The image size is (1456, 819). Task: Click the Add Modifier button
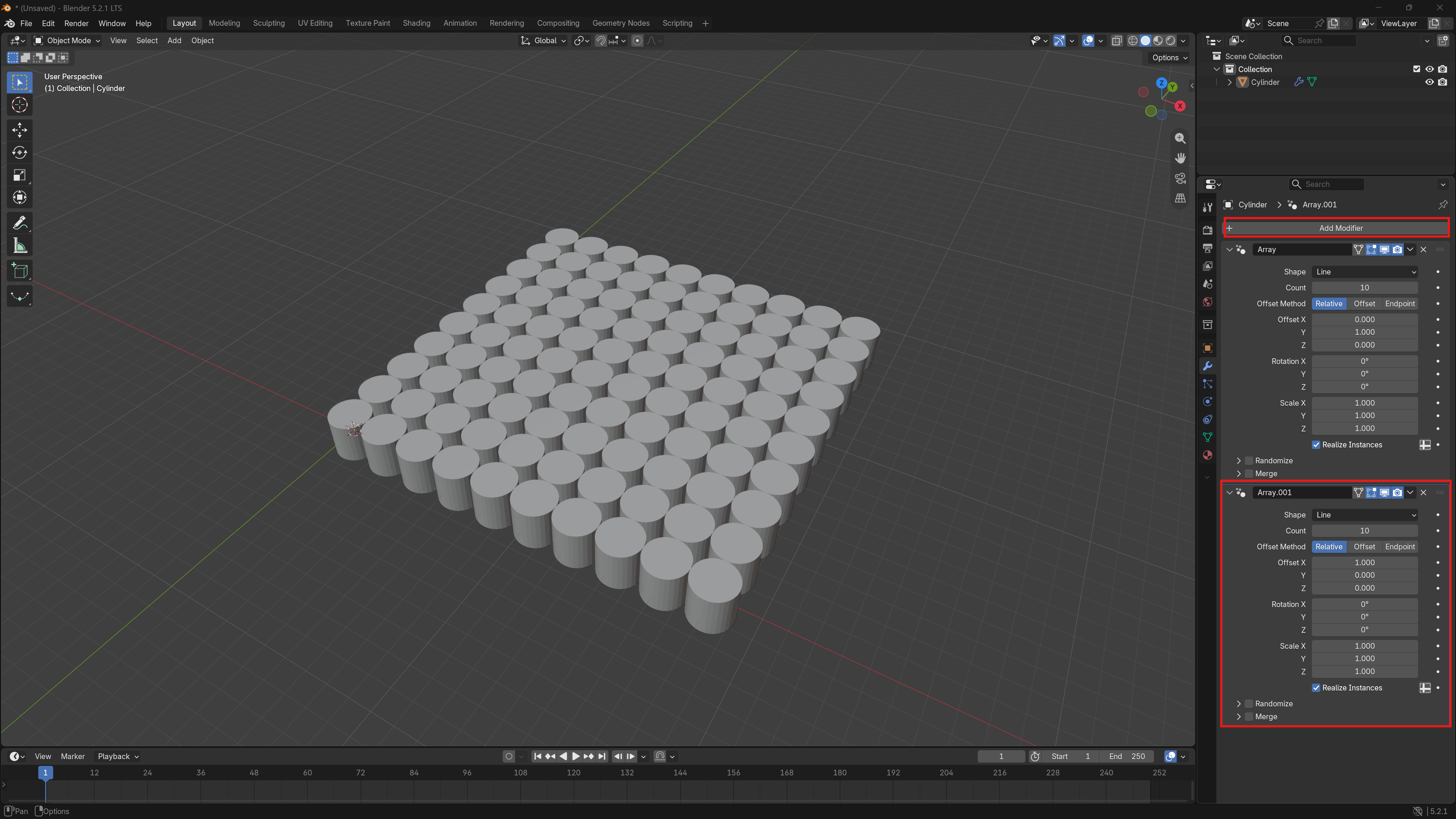pos(1336,228)
